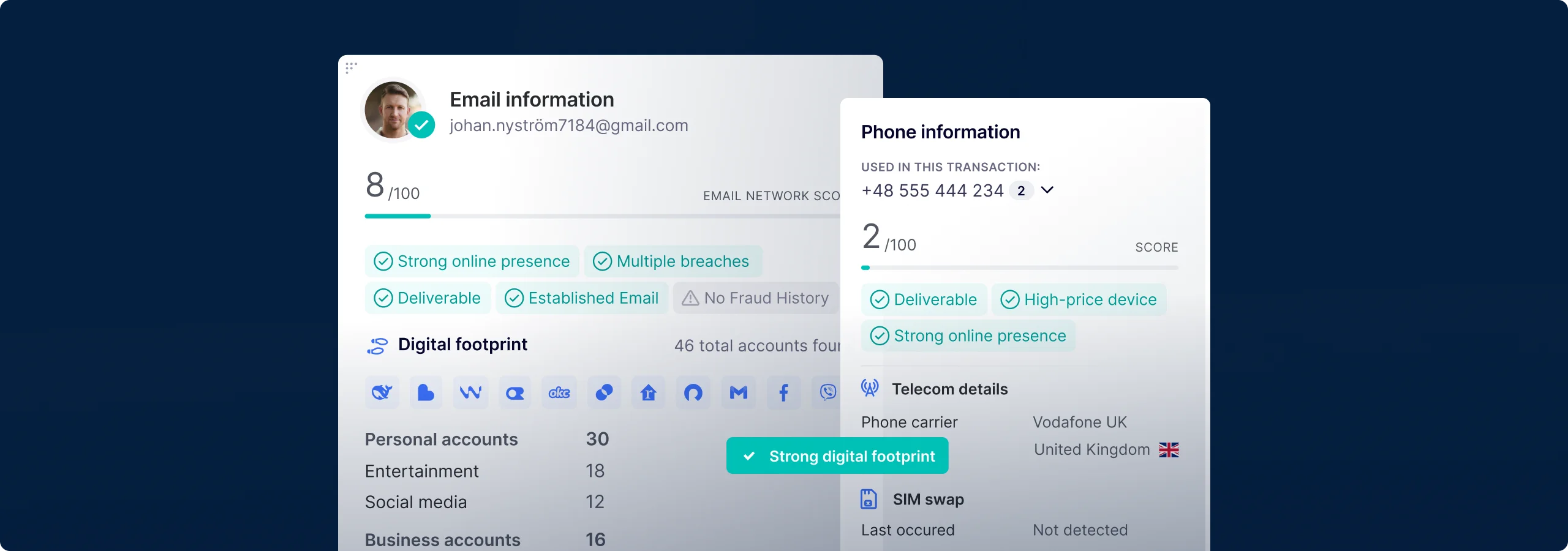Screen dimensions: 1568x551
Task: Click the whale logo account icon
Action: [382, 392]
